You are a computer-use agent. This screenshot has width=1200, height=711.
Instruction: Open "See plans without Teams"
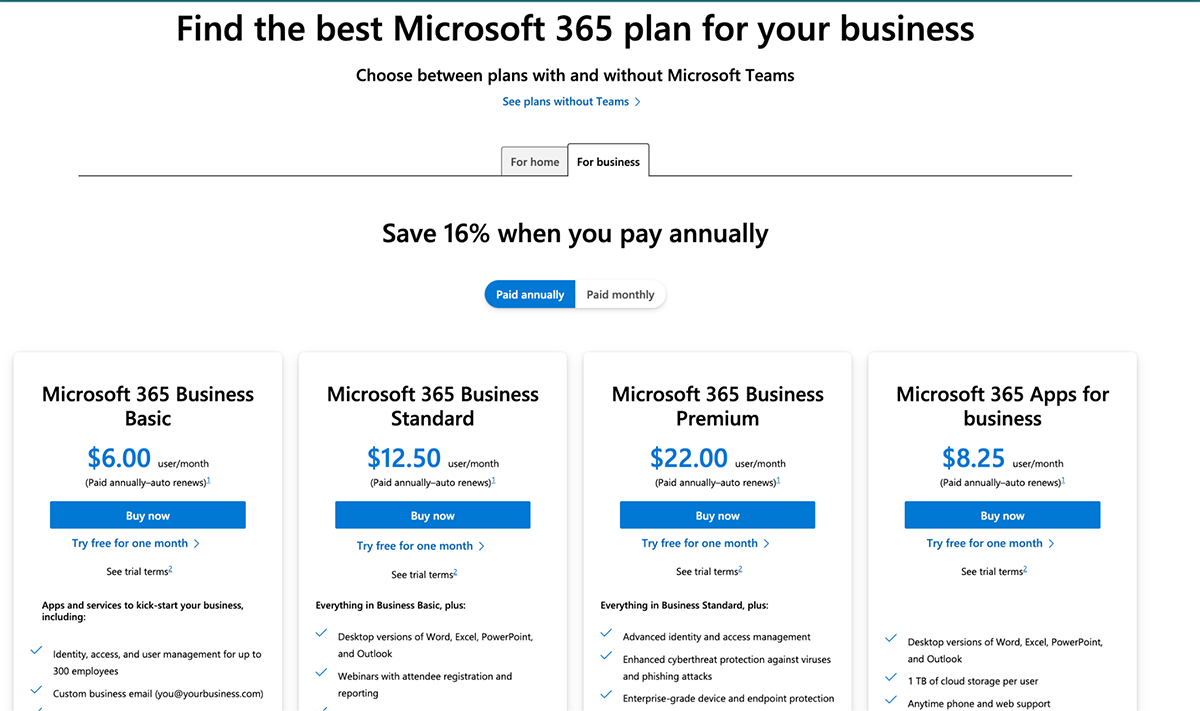point(565,101)
